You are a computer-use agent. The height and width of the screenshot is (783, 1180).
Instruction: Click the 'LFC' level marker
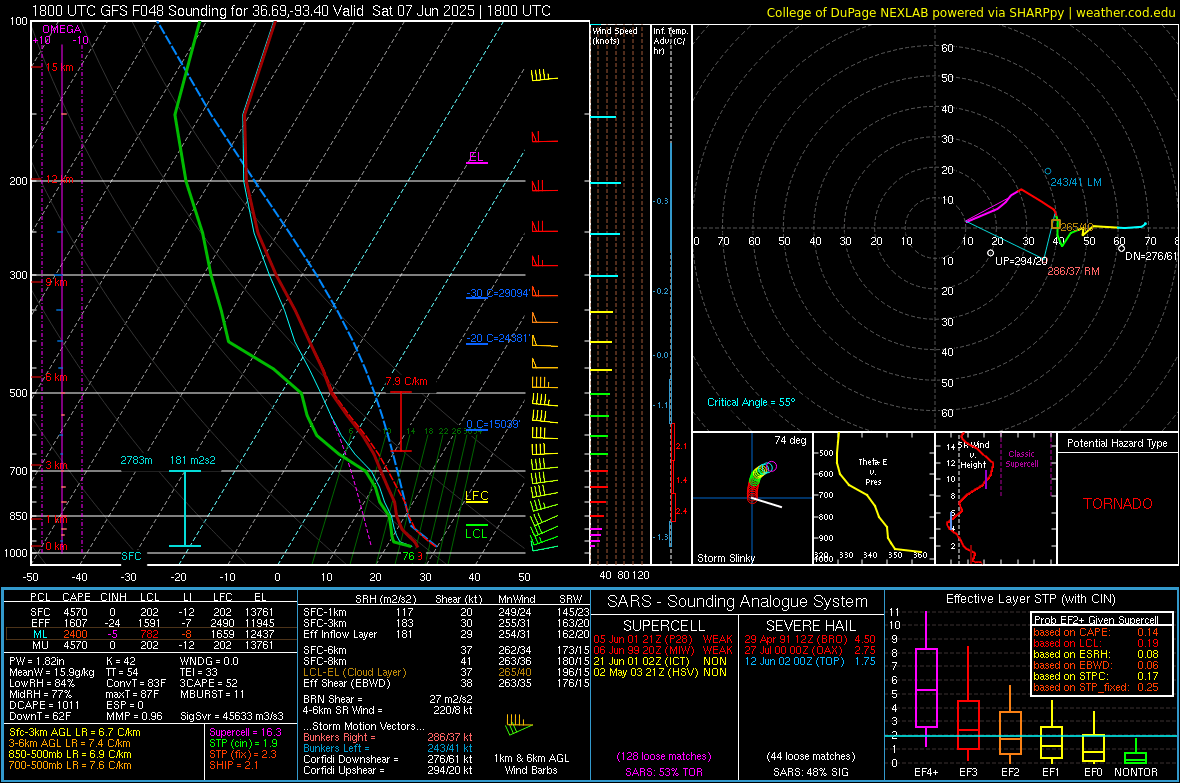coord(476,496)
